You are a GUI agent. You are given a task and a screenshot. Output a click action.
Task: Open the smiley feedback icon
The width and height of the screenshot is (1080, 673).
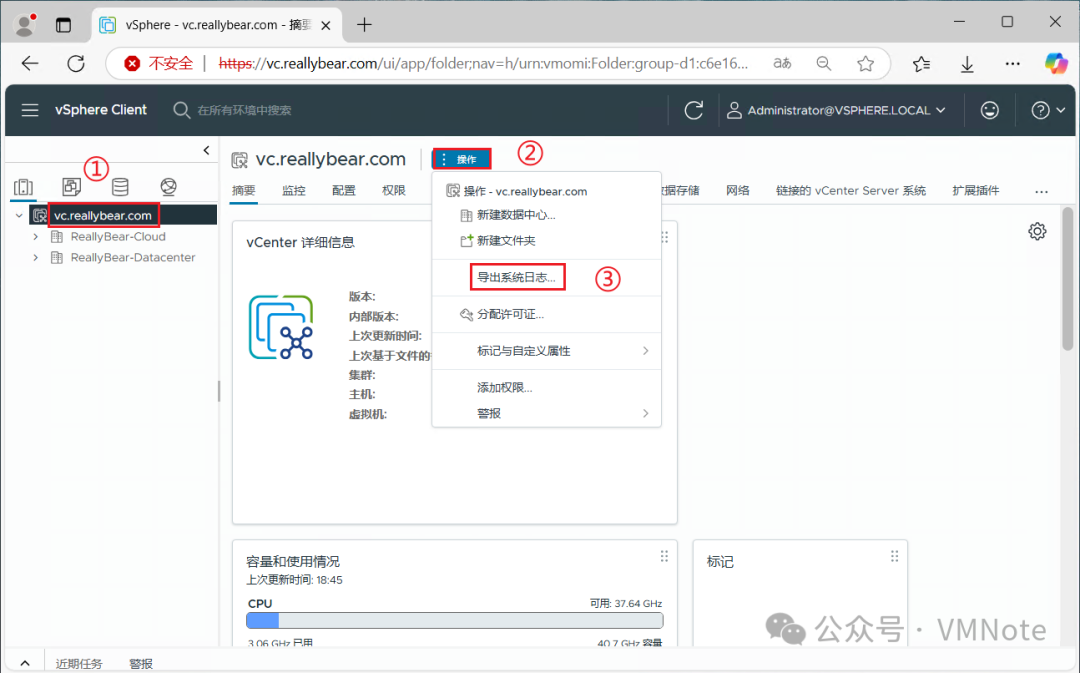pos(990,110)
